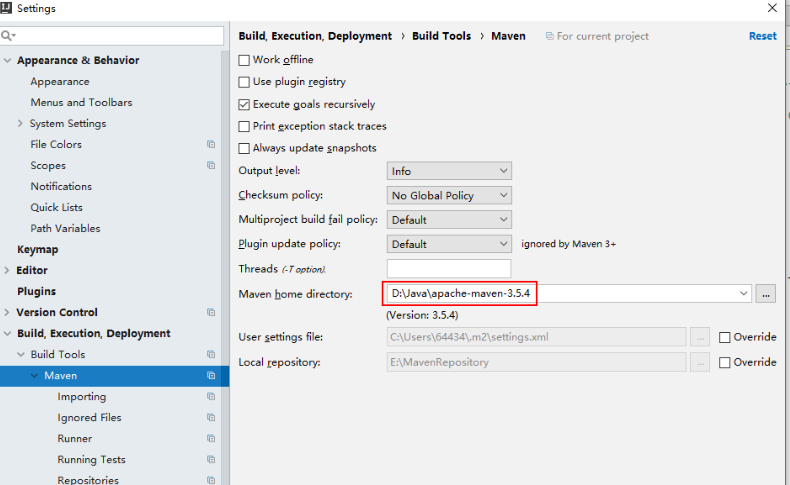Click the IntelliJ Settings window icon
Viewport: 790px width, 485px height.
point(6,8)
